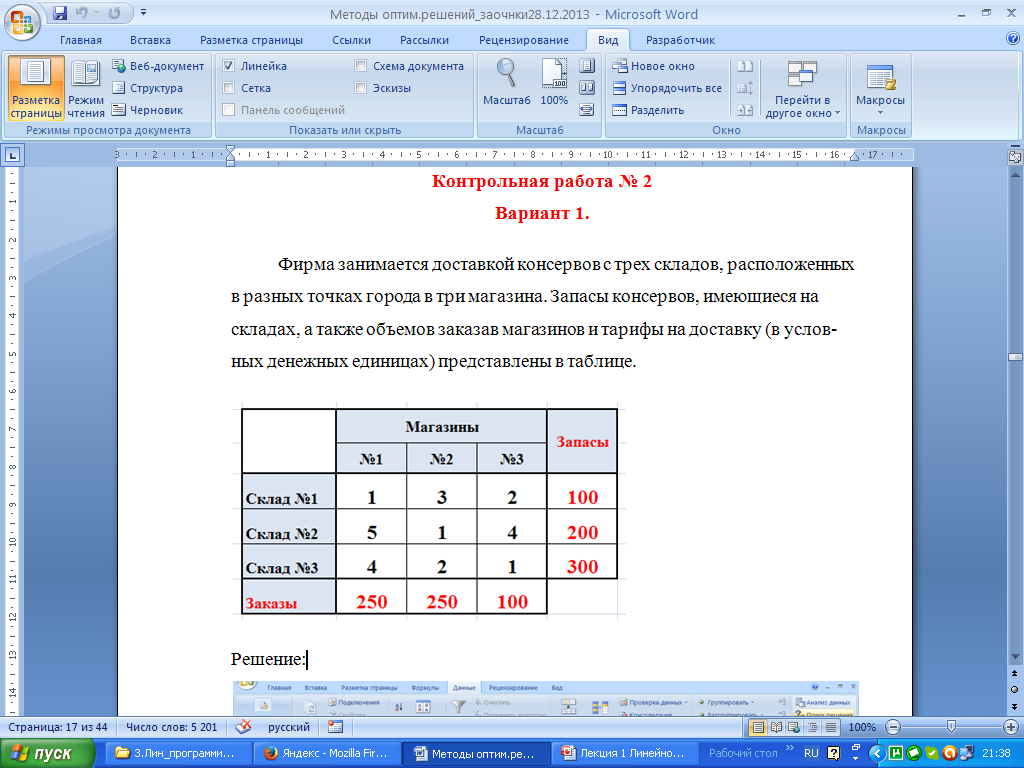Click the tab selector at ruler corner
This screenshot has width=1024, height=768.
tap(13, 155)
